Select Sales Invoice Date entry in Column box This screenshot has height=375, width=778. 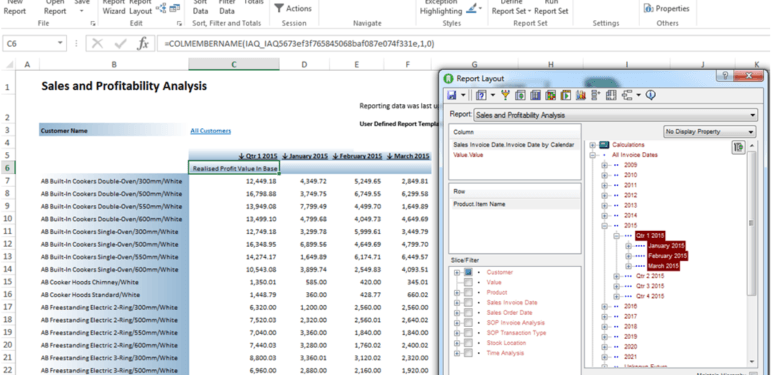pos(514,145)
